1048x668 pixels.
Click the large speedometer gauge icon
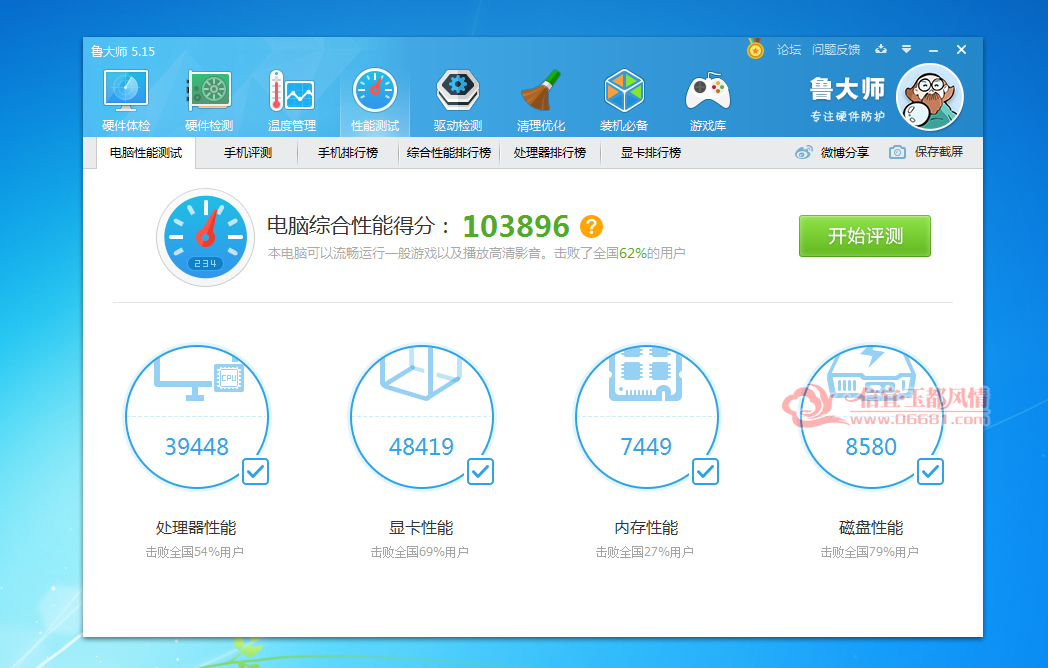[x=205, y=237]
